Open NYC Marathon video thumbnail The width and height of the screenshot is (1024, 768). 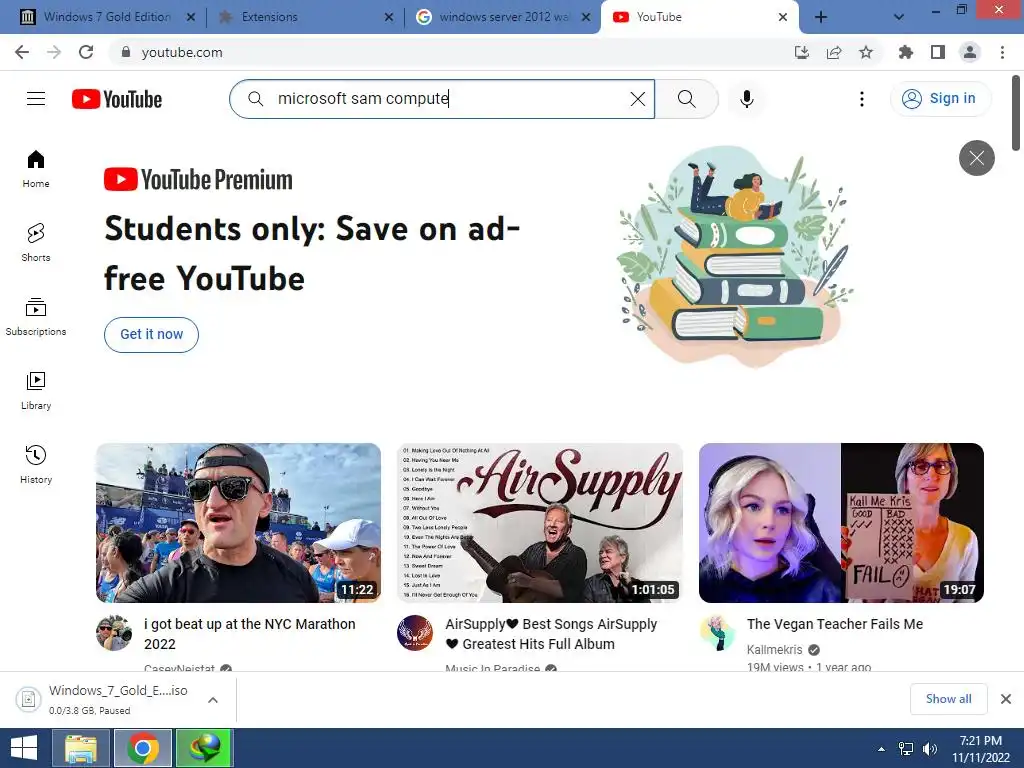click(x=238, y=522)
